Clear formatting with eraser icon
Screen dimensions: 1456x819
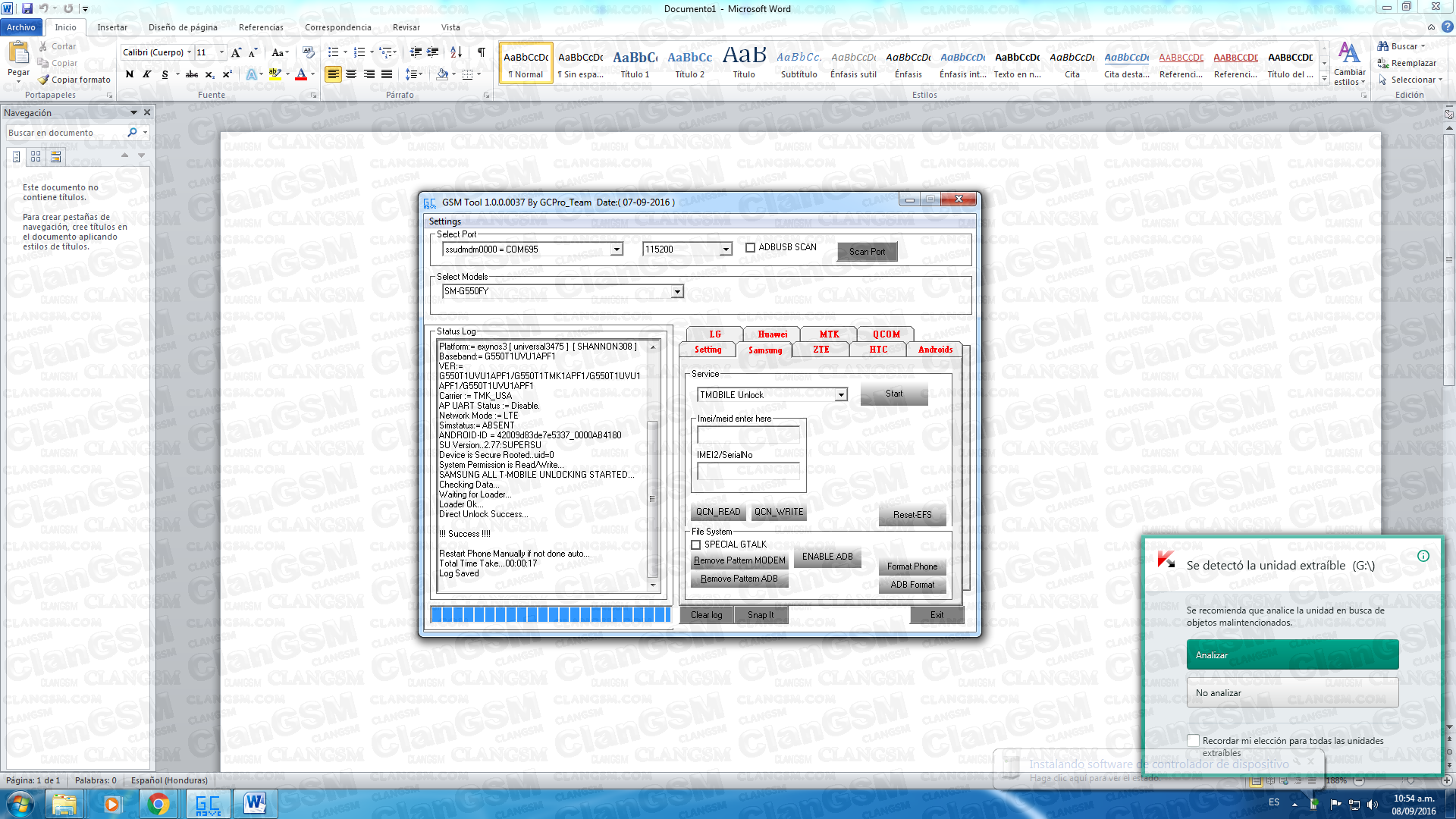coord(308,52)
